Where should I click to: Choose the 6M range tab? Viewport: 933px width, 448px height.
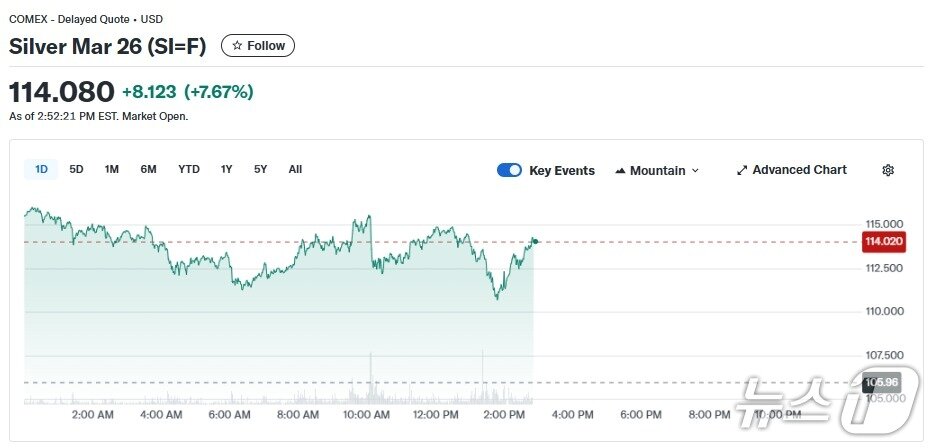click(x=148, y=169)
